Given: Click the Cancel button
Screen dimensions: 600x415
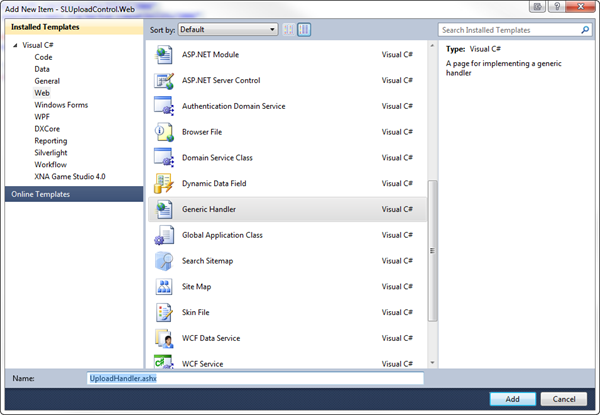Looking at the screenshot, I should tap(564, 399).
